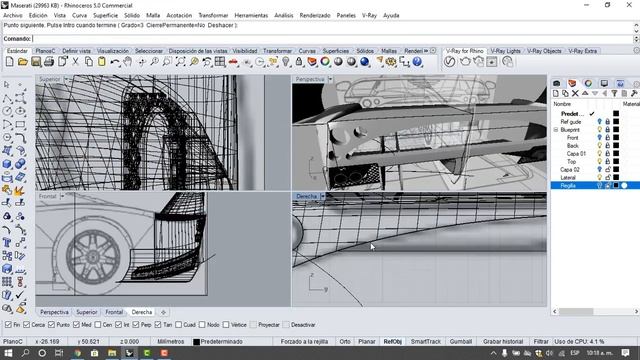Click the filter funnel icon in layers panel
Screen dimensions: 640x360
click(x=614, y=93)
